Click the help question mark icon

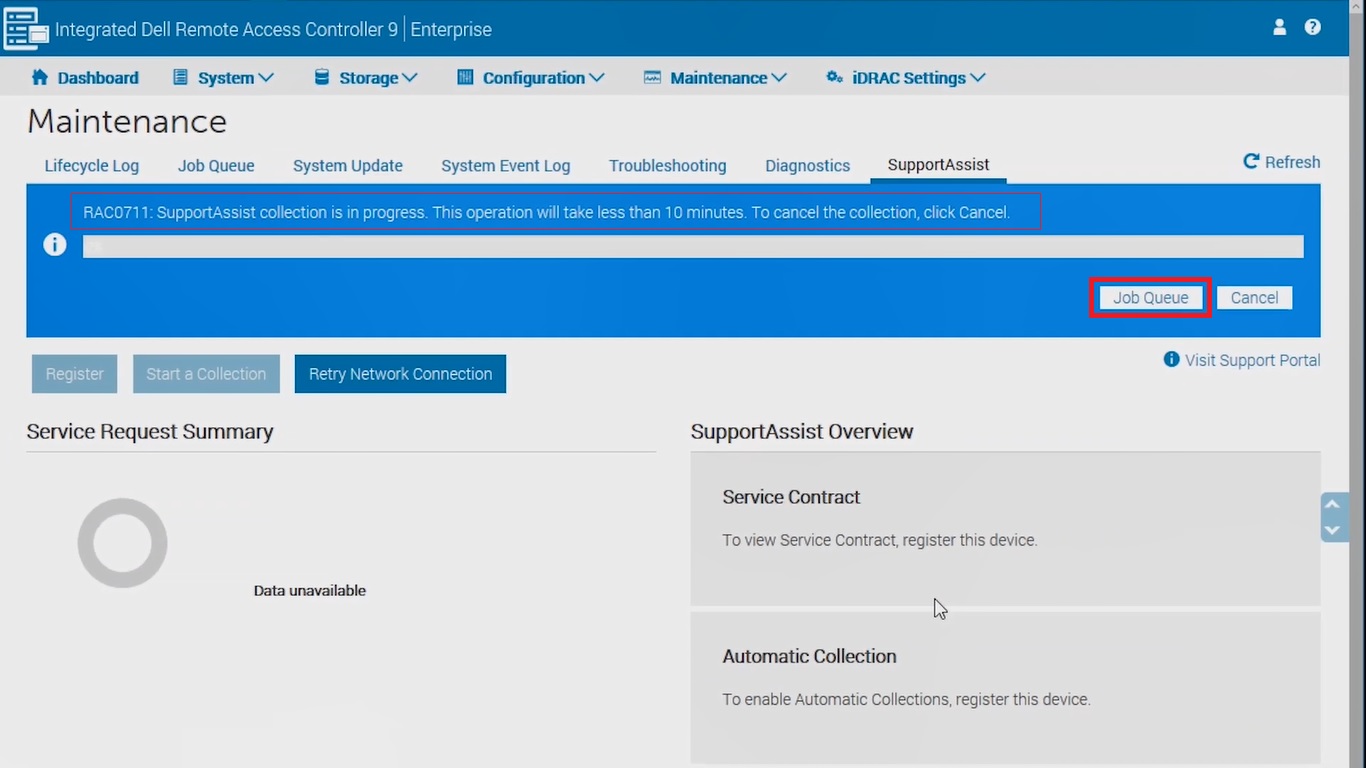(1313, 28)
